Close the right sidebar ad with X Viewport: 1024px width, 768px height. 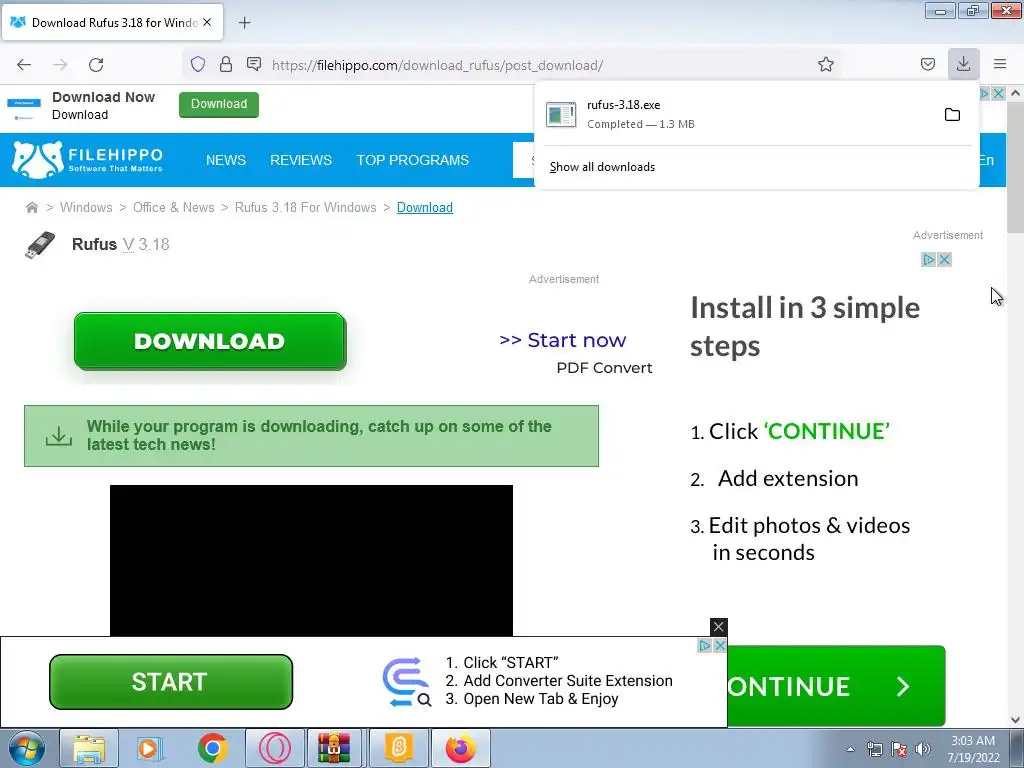pos(944,260)
